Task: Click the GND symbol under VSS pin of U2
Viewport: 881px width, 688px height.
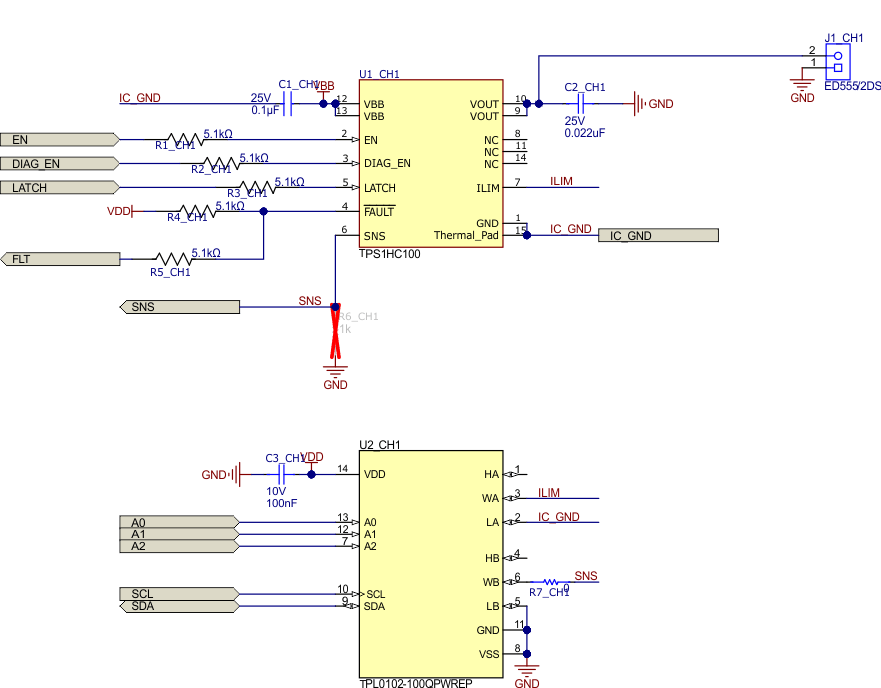Action: tap(526, 668)
